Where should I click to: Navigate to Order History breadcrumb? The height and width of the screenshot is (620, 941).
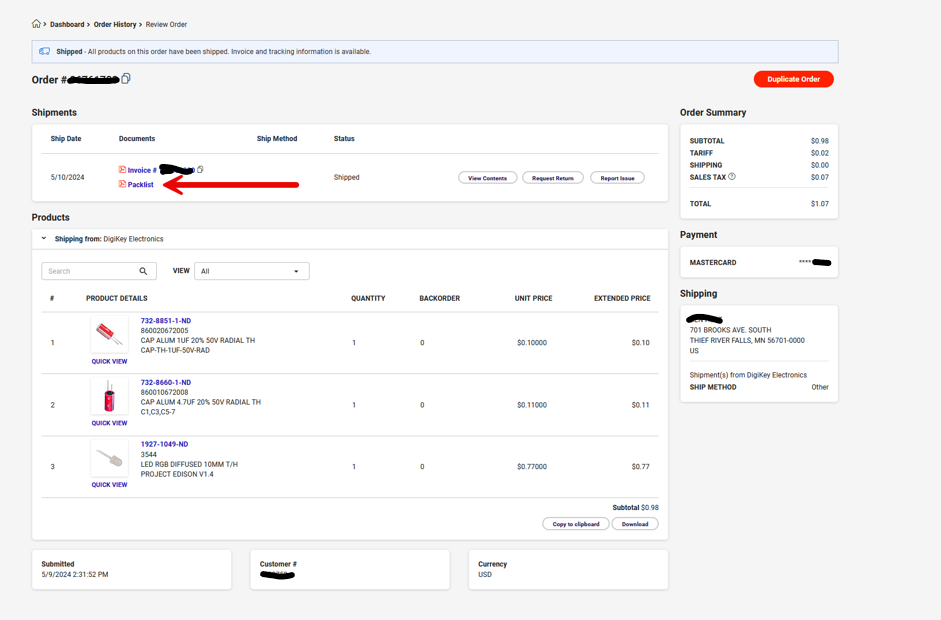pos(115,25)
